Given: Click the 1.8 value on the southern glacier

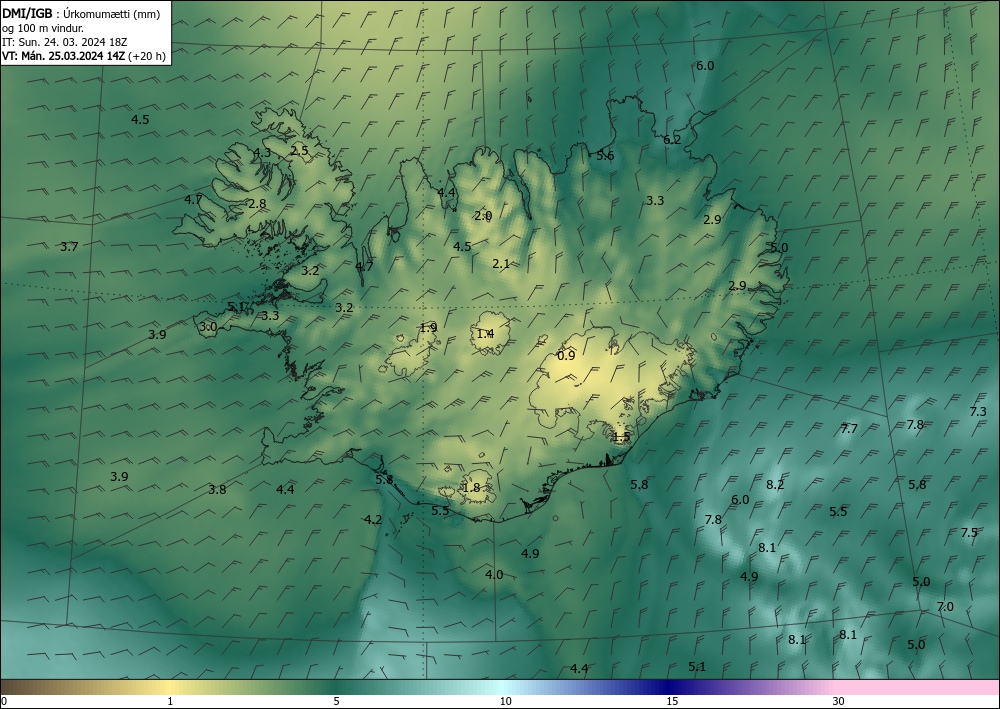Looking at the screenshot, I should coord(471,488).
